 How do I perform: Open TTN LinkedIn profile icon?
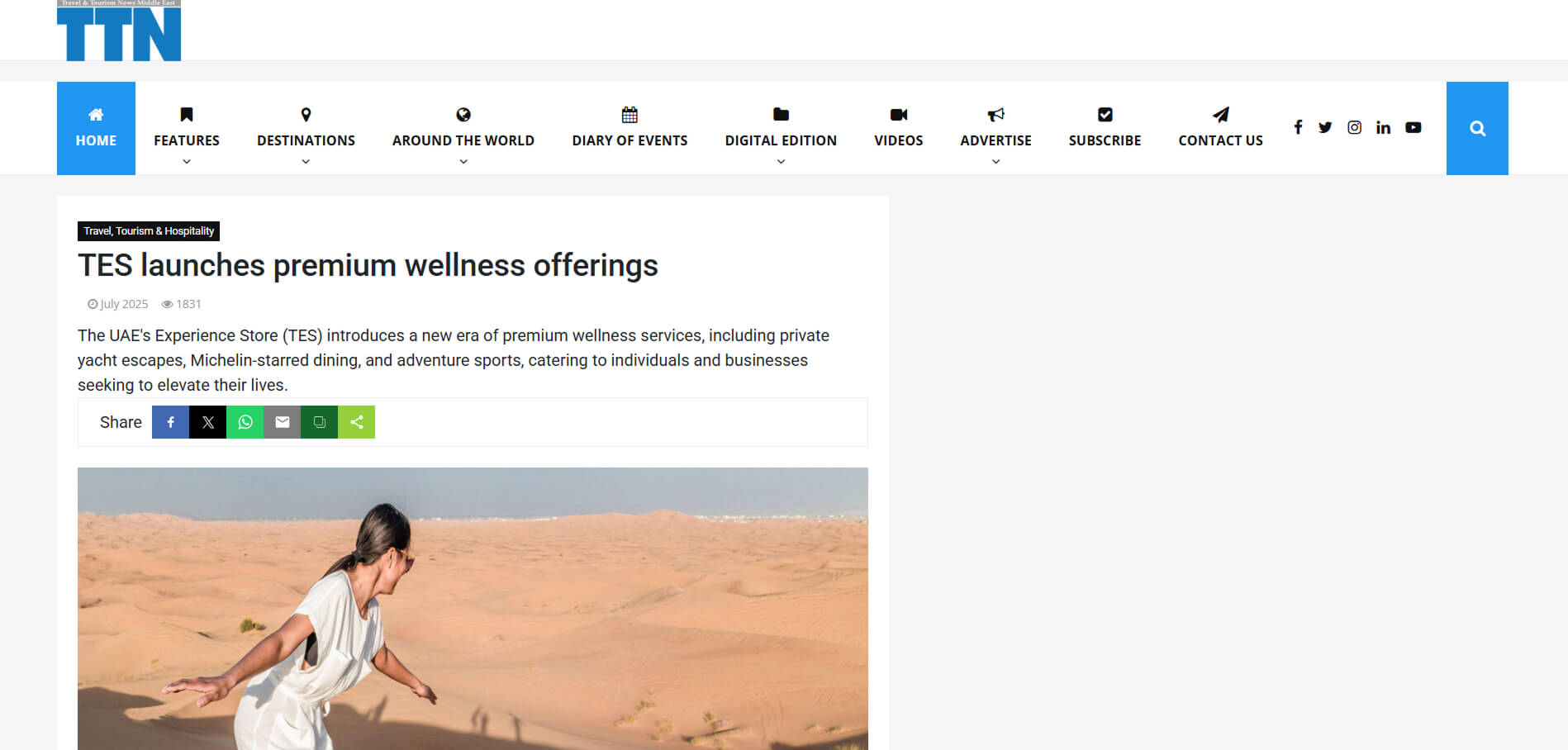click(x=1383, y=127)
